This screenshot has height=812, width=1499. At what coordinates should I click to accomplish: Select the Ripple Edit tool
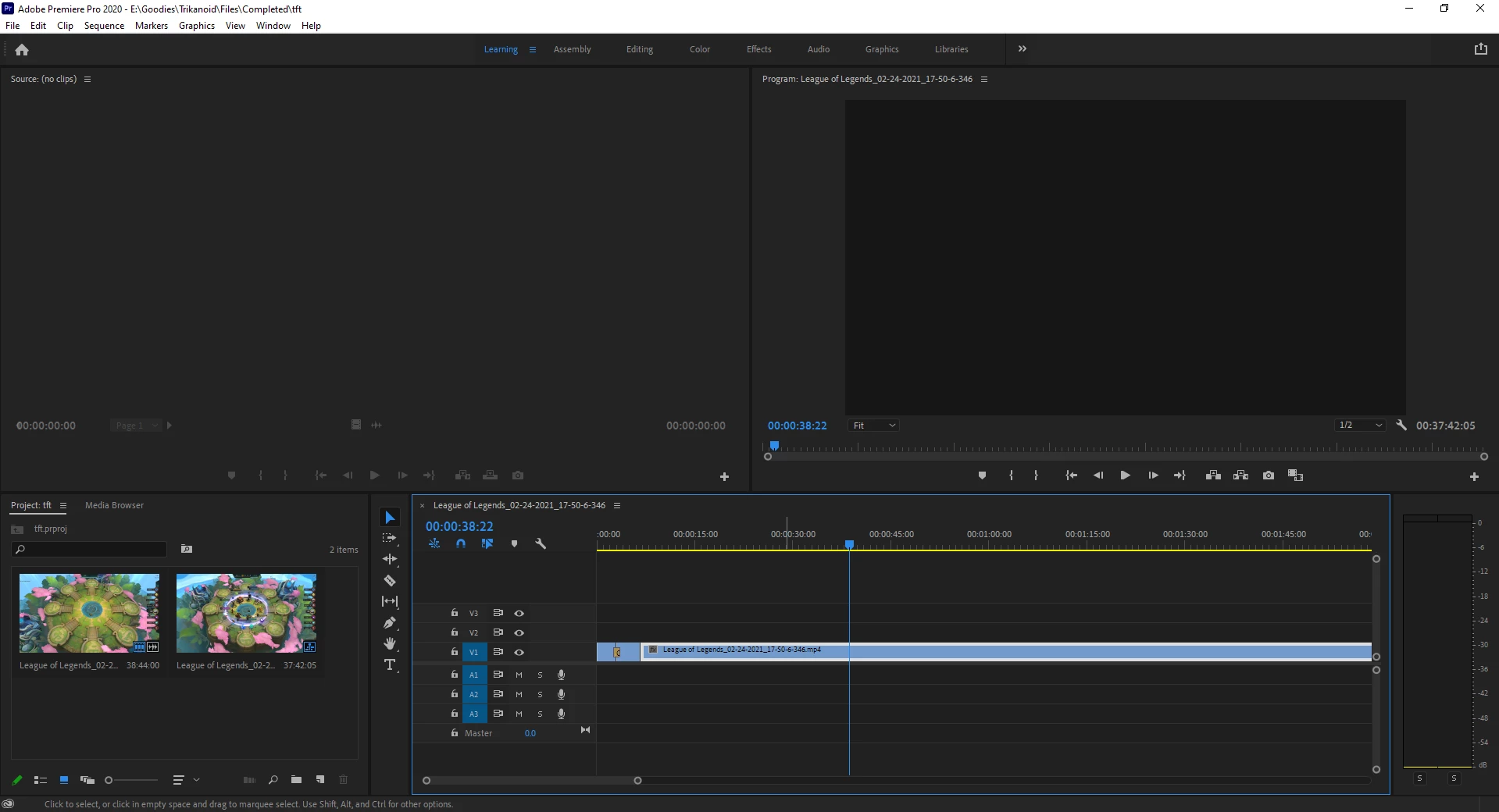tap(390, 559)
